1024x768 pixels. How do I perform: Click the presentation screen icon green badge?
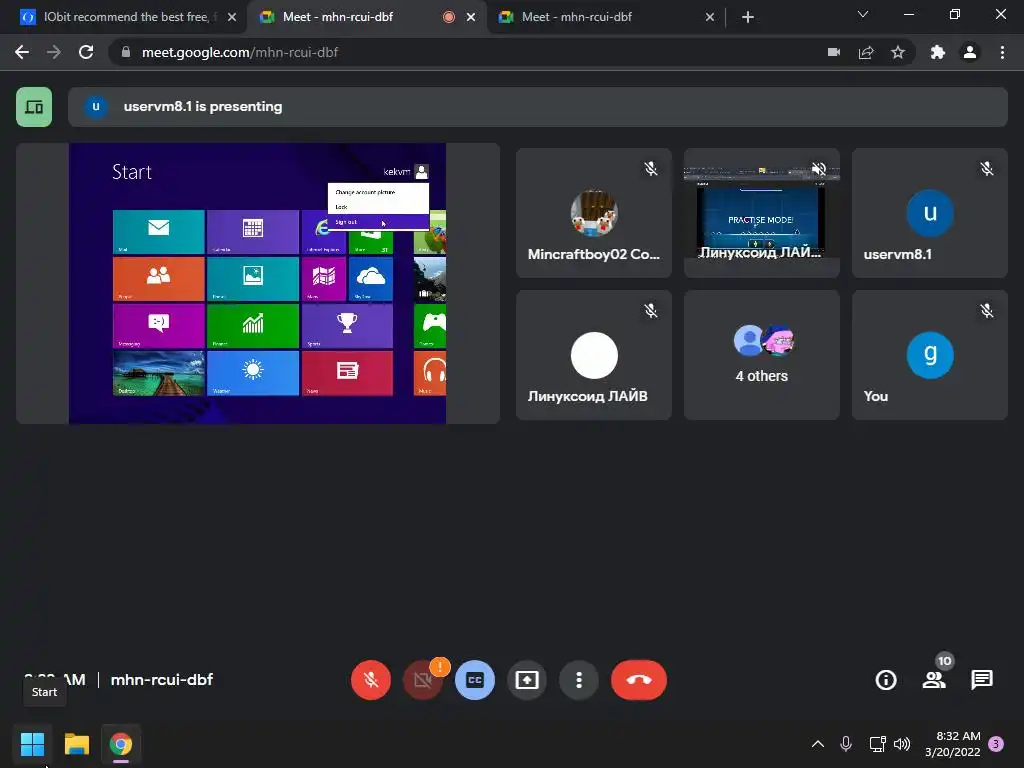coord(34,106)
